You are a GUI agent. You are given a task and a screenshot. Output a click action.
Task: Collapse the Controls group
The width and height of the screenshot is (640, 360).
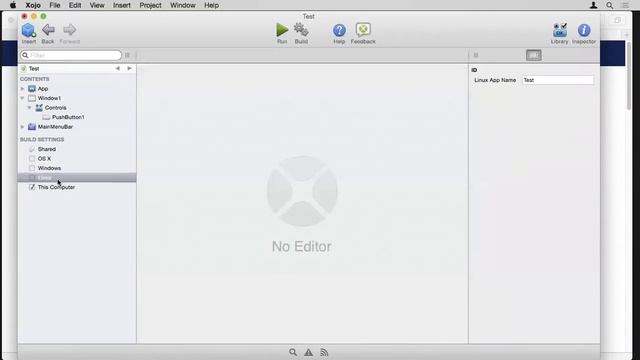29,107
